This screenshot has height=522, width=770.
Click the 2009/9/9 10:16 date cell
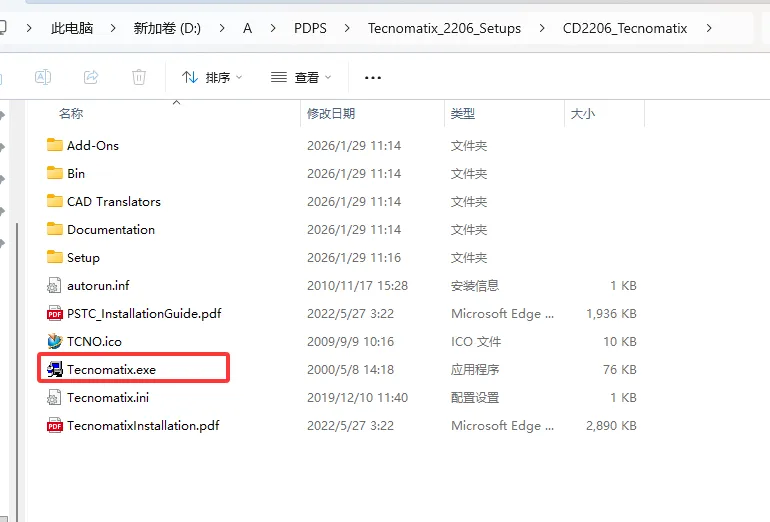[x=351, y=341]
